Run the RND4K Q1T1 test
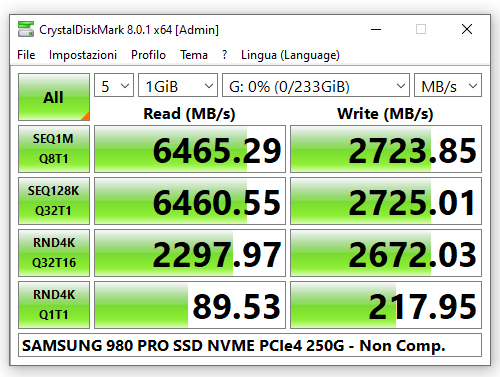 coord(54,305)
